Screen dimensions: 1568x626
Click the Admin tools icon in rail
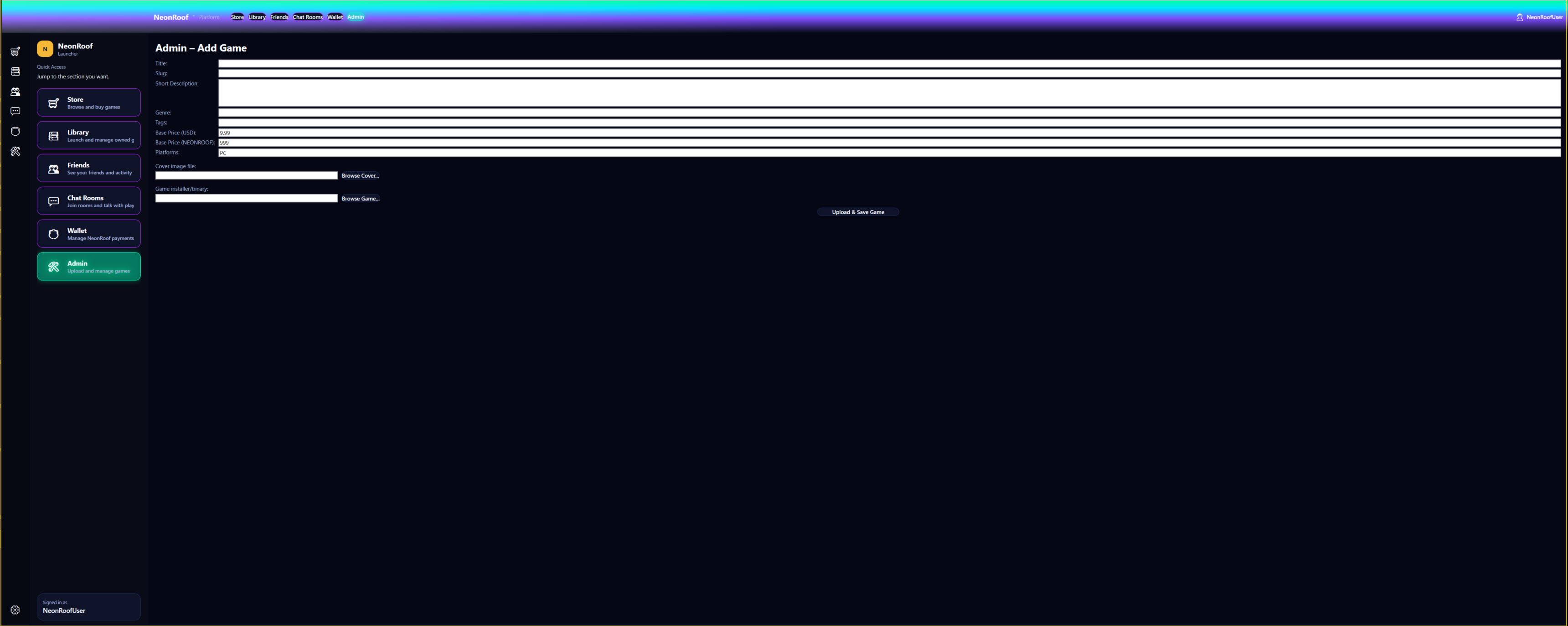[15, 151]
